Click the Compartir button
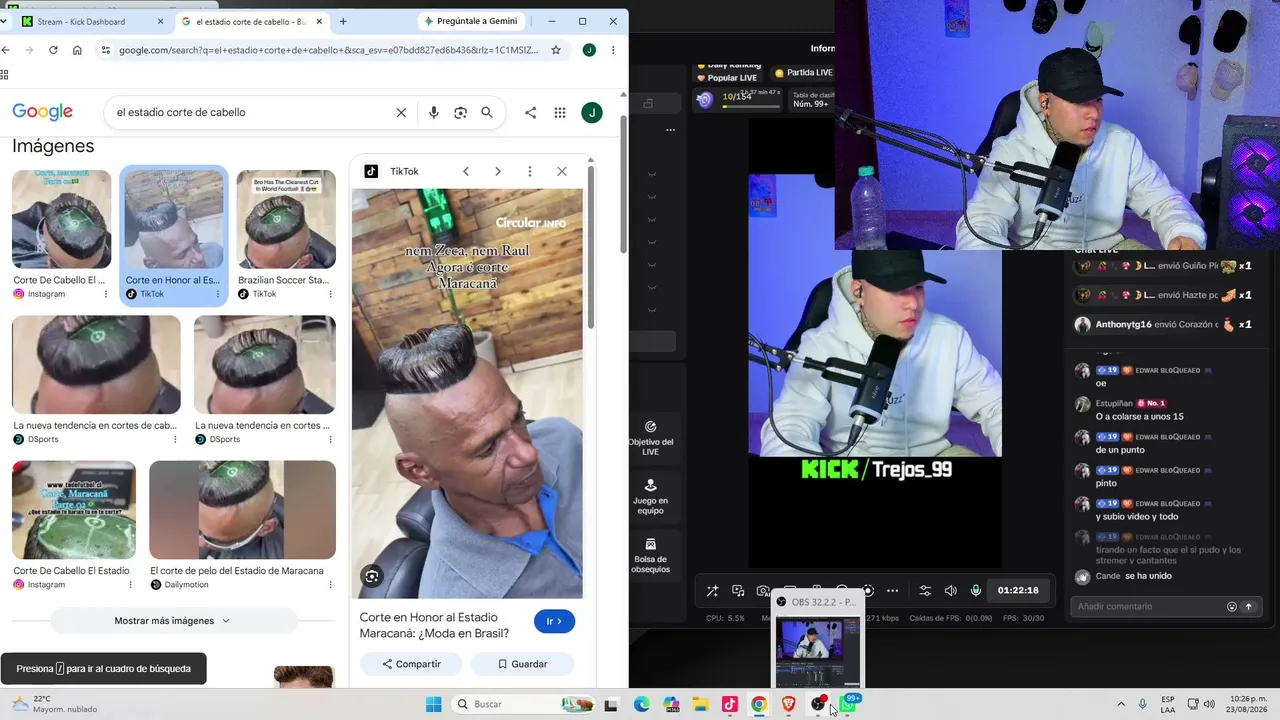The height and width of the screenshot is (720, 1280). click(411, 664)
